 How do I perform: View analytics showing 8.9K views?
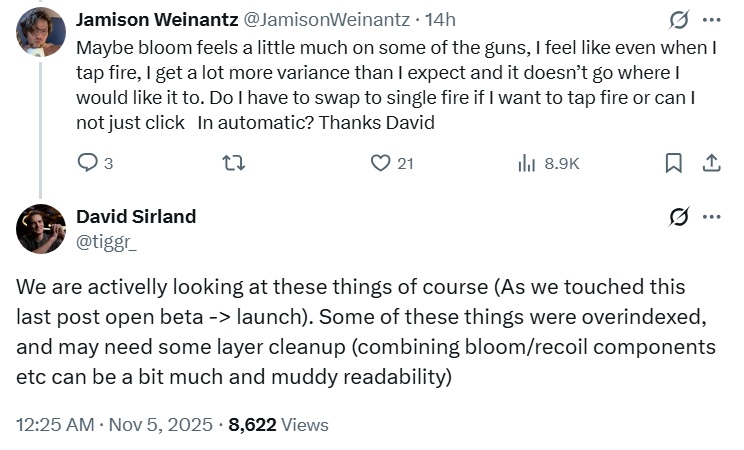coord(548,163)
